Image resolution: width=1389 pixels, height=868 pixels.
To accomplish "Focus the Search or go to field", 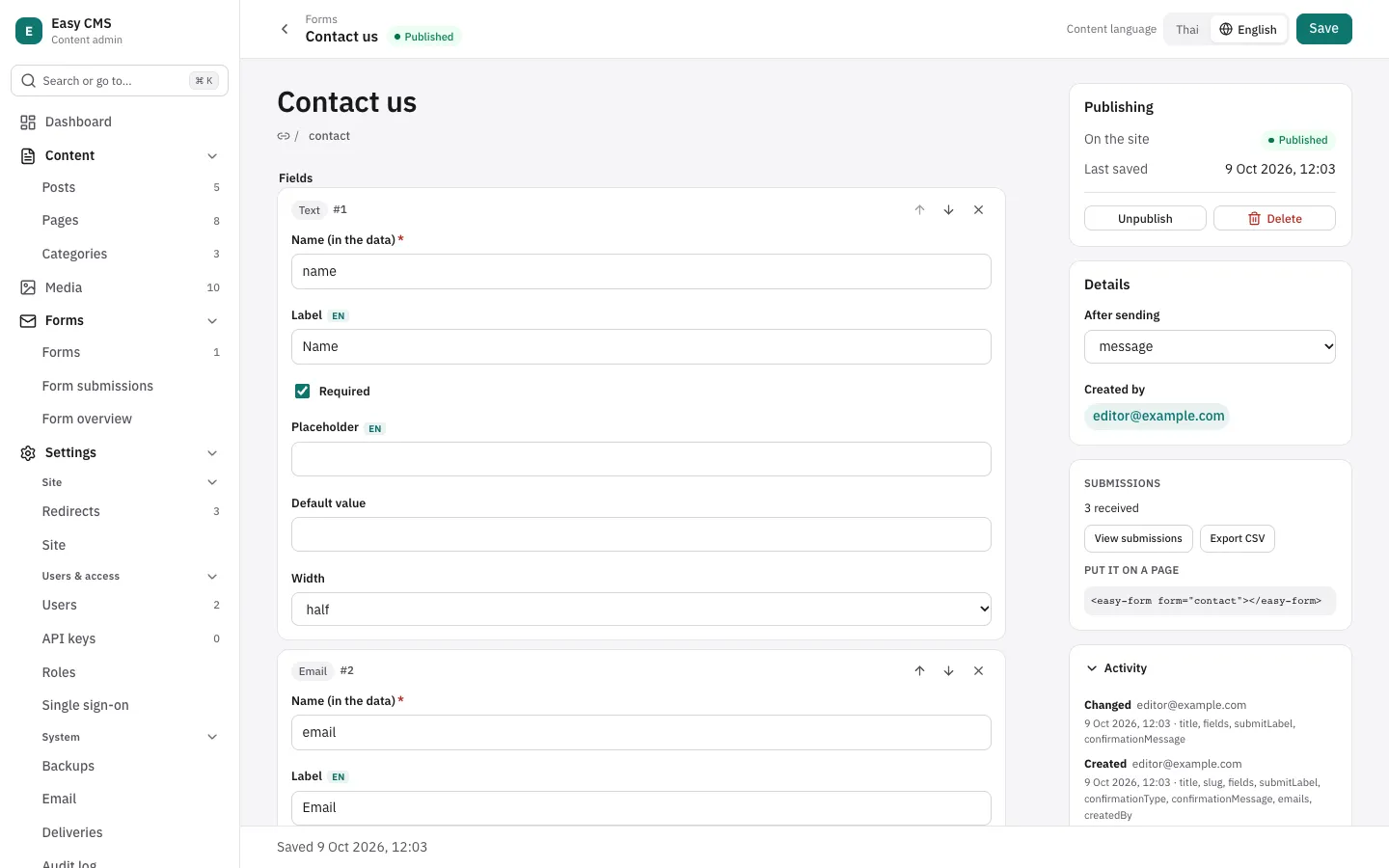I will pyautogui.click(x=120, y=81).
